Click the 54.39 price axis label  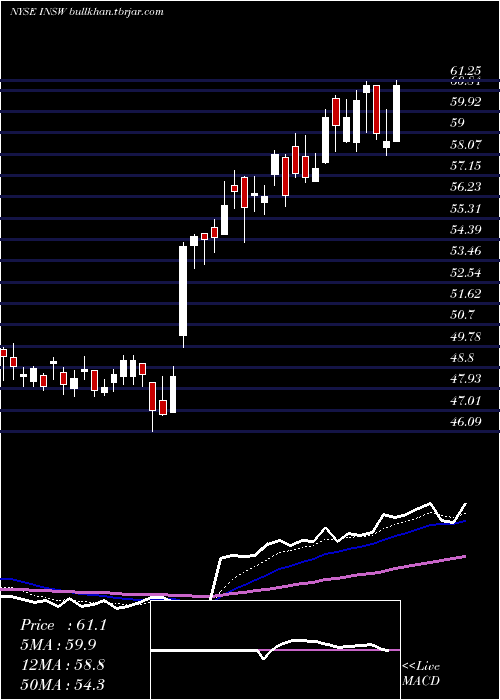pos(466,229)
